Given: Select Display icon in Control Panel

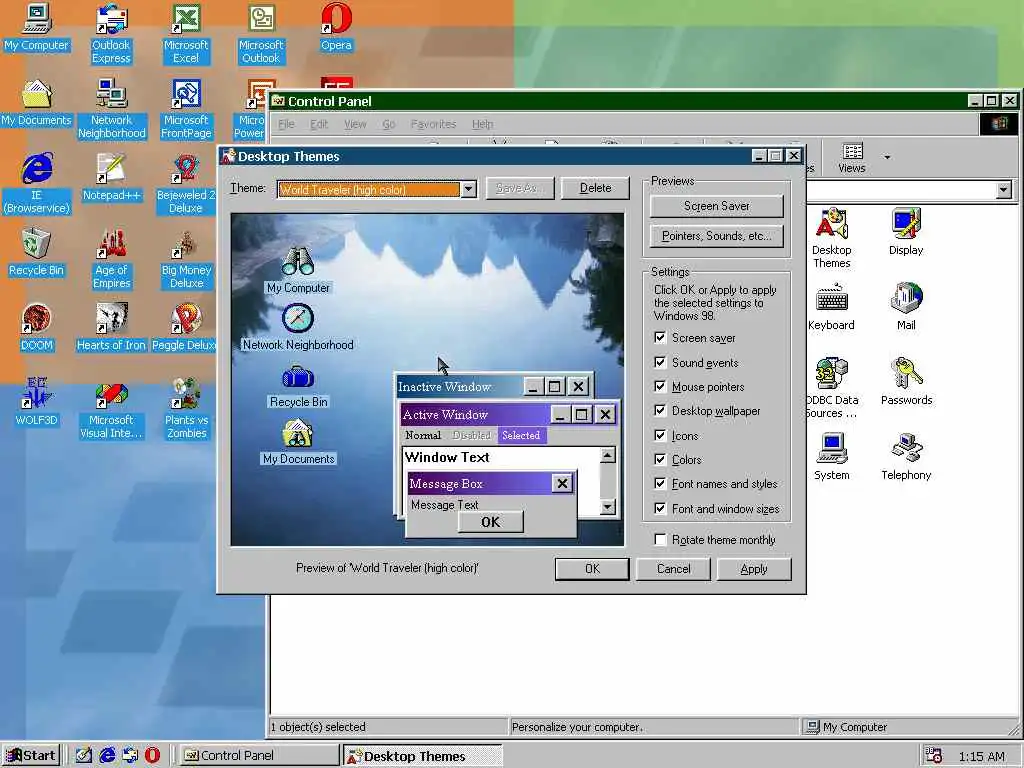Looking at the screenshot, I should 906,232.
